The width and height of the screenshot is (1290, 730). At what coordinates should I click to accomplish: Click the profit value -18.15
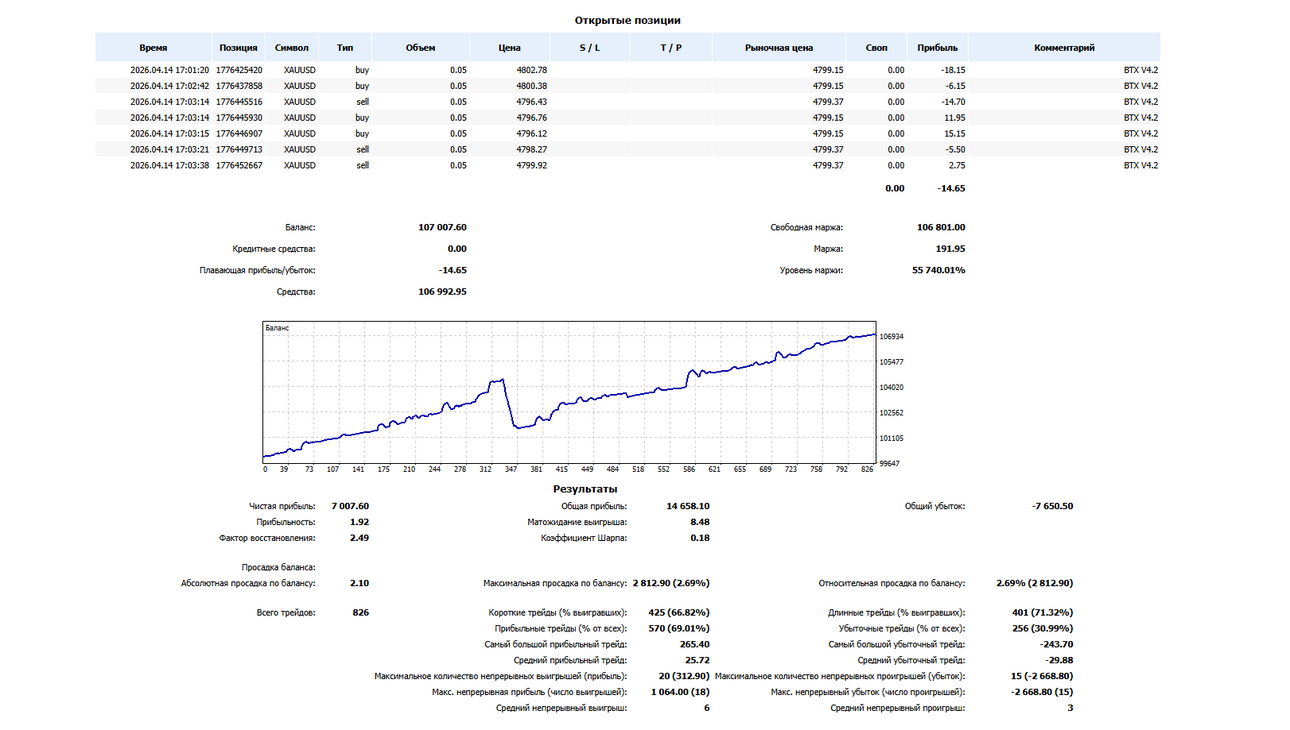pos(953,70)
